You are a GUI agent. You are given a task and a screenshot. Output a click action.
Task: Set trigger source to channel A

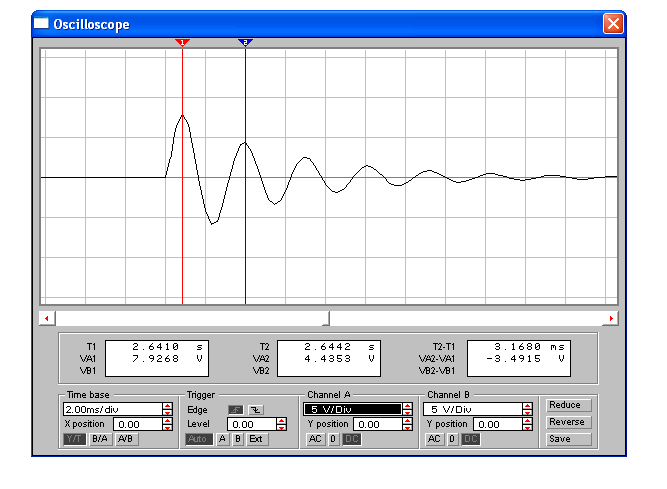[x=222, y=439]
